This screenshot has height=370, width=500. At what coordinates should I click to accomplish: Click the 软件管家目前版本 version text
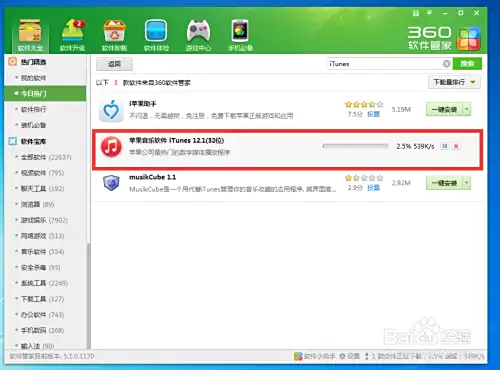[52, 356]
